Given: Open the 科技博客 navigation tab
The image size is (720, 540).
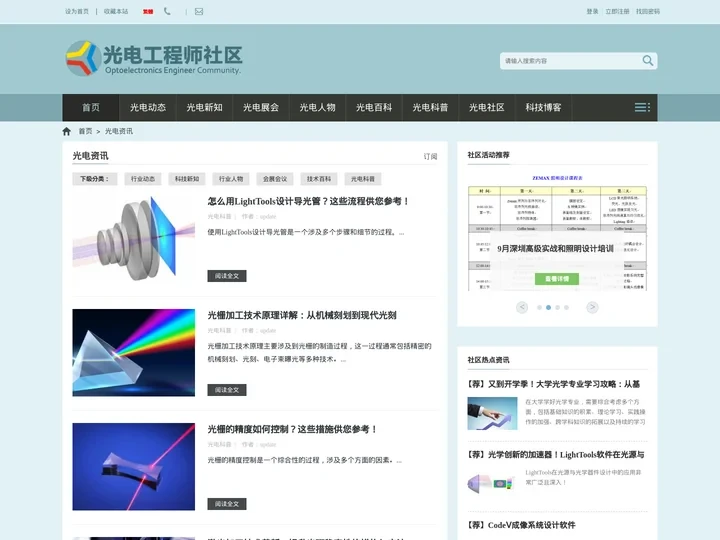Looking at the screenshot, I should point(543,107).
